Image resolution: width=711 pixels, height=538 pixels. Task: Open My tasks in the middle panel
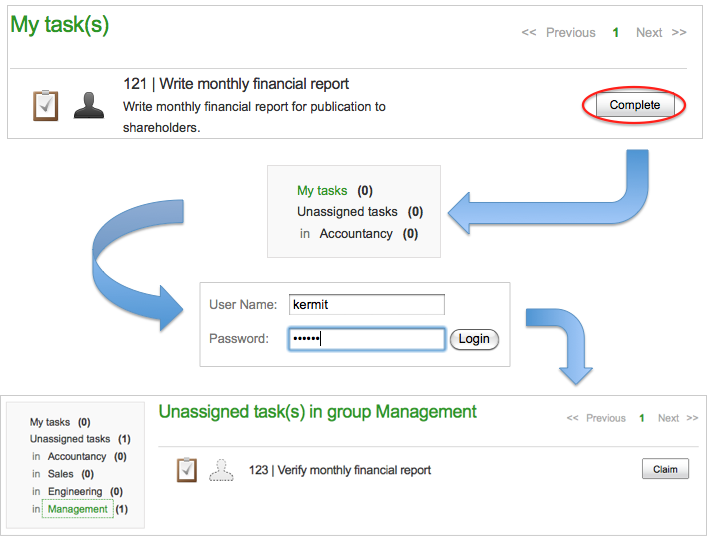click(x=322, y=190)
